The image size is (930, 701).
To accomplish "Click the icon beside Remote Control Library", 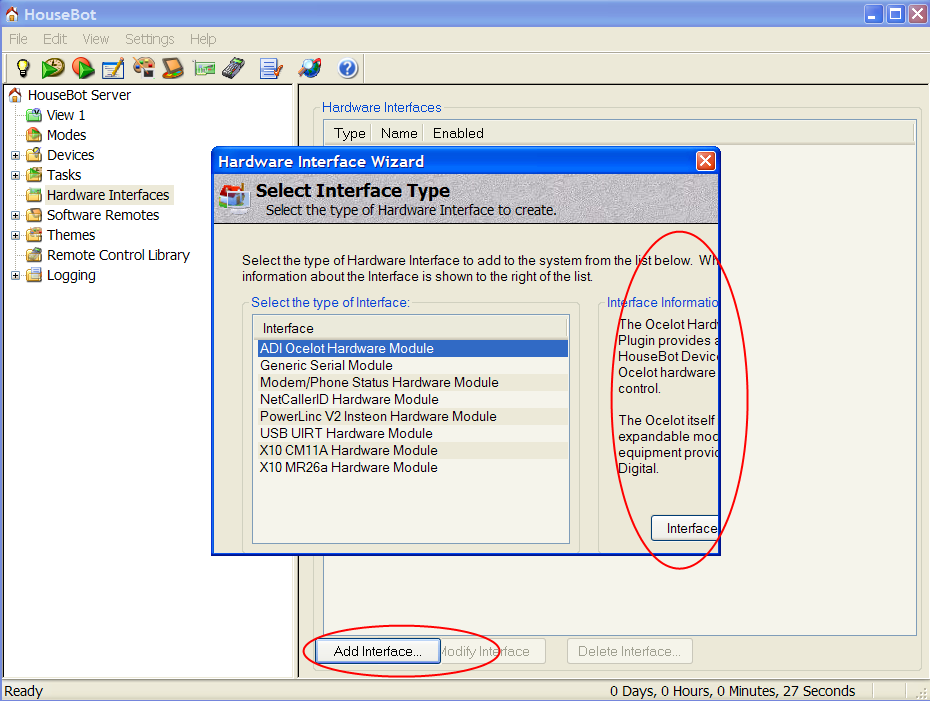I will point(34,255).
